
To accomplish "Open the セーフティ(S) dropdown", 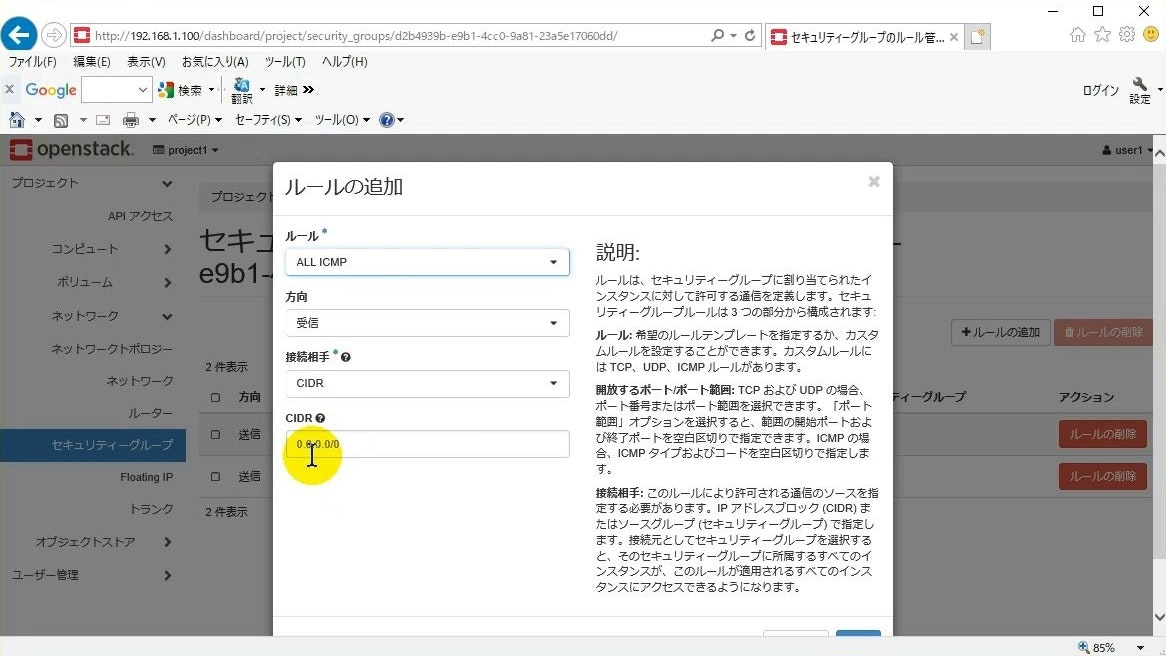I will 268,120.
